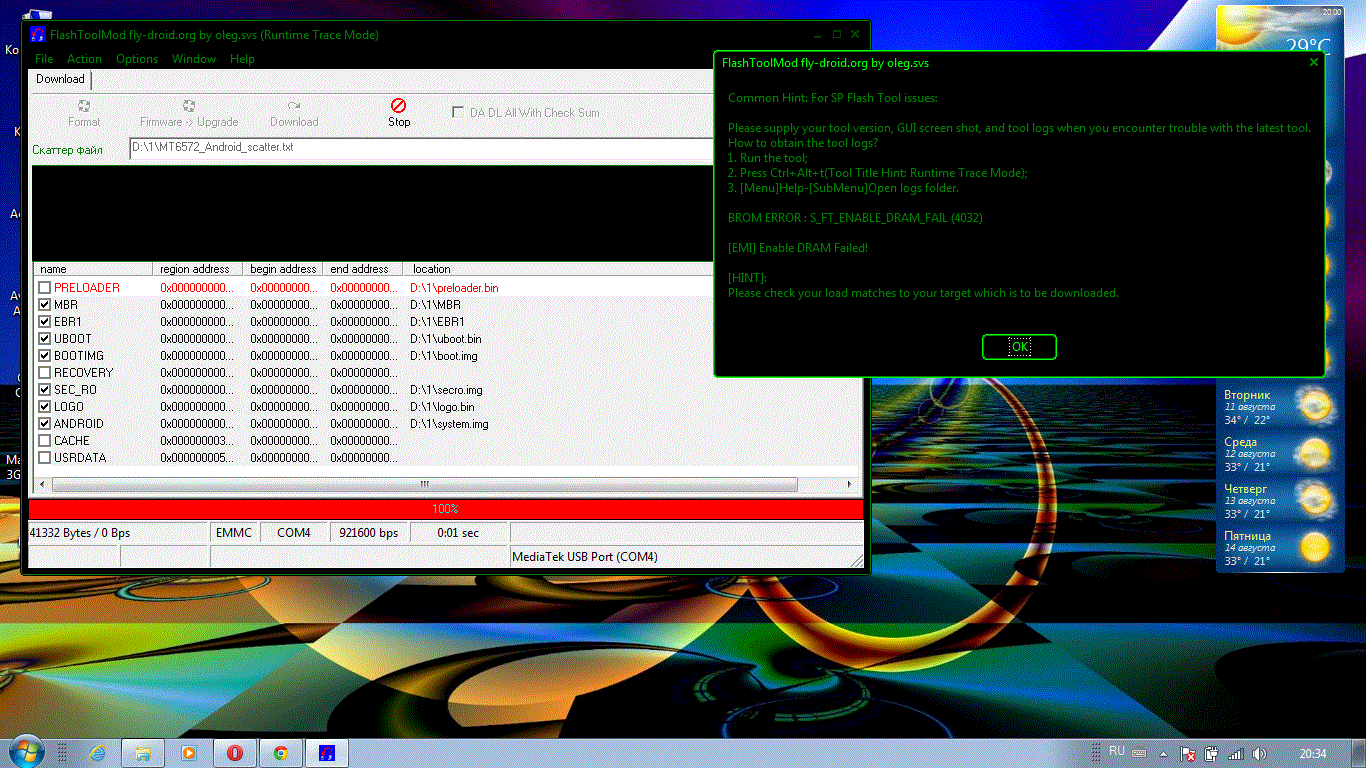Sort by the name column header

point(93,269)
